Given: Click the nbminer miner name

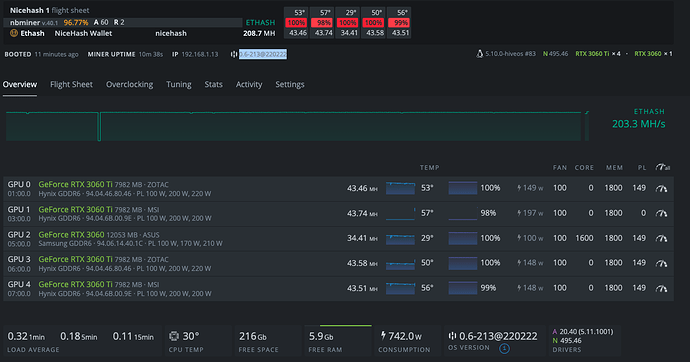Looking at the screenshot, I should click(25, 22).
